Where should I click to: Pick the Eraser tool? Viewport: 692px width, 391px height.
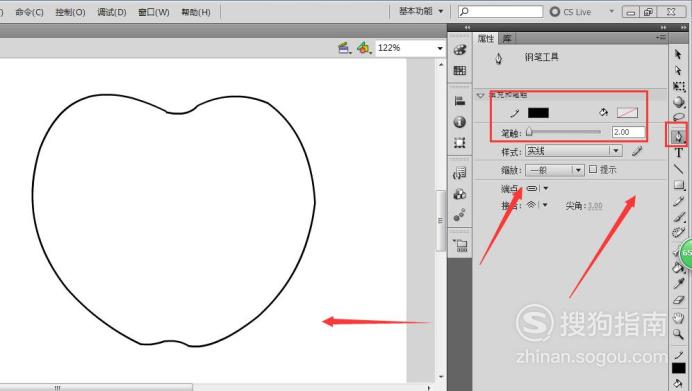click(678, 301)
